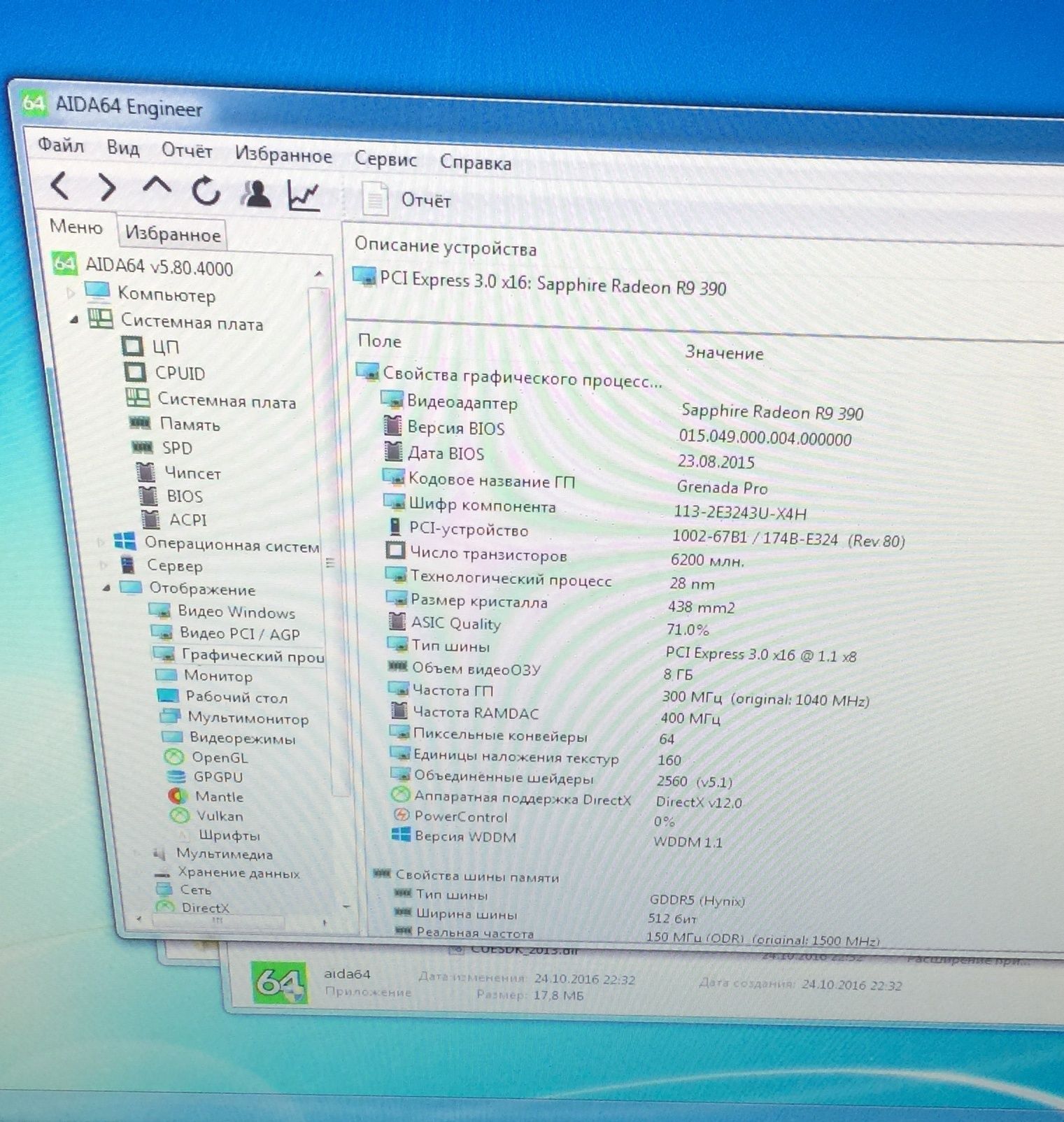Switch to the Избранное tab in sidebar
Viewport: 1064px width, 1122px height.
(x=173, y=234)
